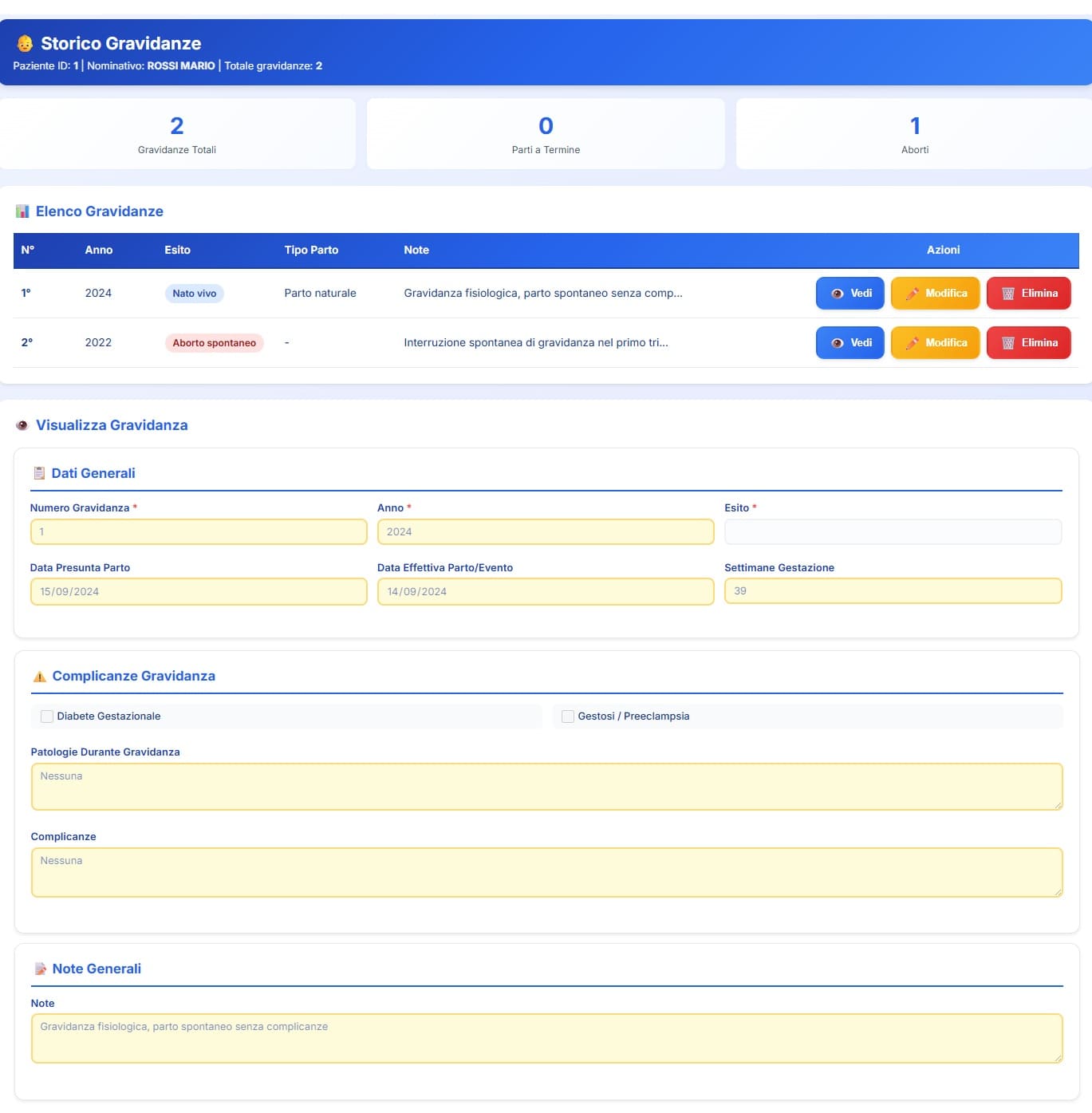Click the Esito column header
The image size is (1092, 1113).
click(177, 251)
